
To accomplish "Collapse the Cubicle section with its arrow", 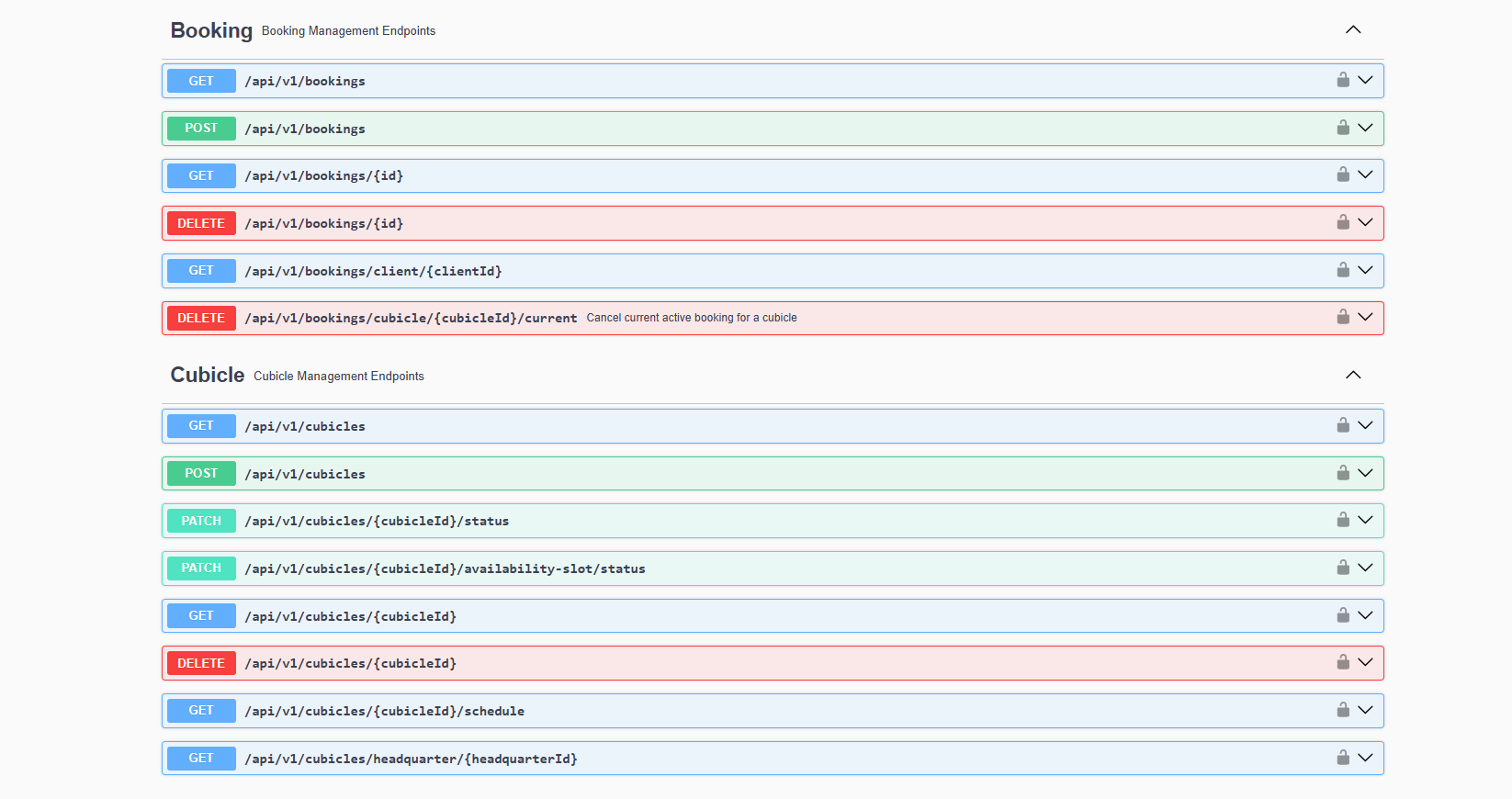I will tap(1352, 375).
